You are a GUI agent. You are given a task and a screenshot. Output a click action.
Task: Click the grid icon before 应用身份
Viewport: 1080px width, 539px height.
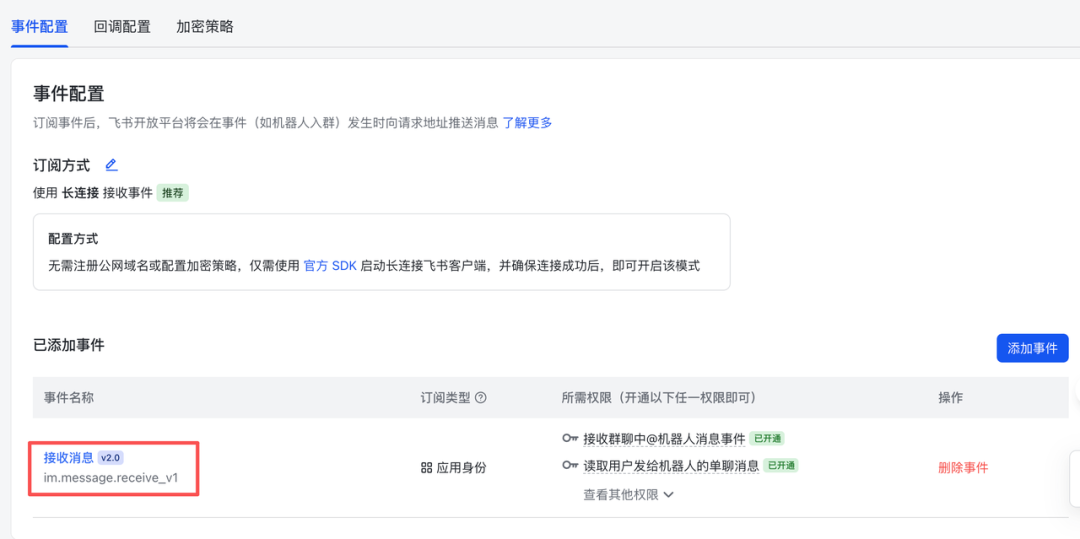(426, 468)
